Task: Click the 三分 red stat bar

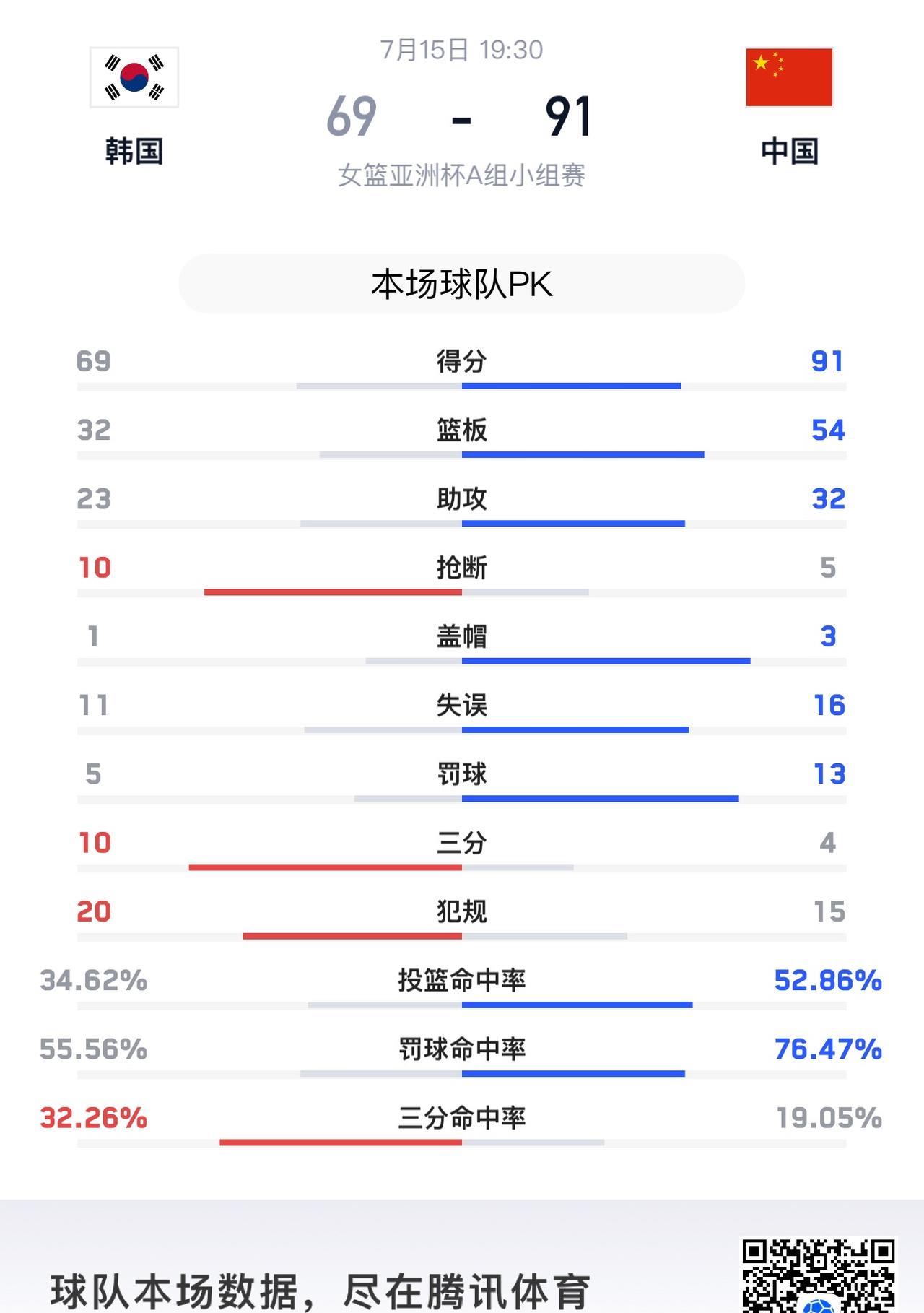Action: tap(325, 867)
